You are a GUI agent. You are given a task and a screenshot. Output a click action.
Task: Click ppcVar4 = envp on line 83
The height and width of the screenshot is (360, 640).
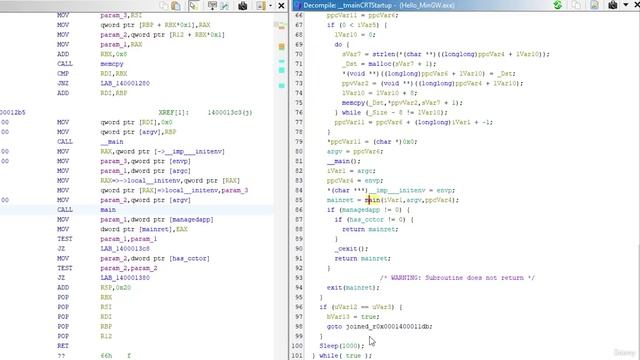click(355, 181)
